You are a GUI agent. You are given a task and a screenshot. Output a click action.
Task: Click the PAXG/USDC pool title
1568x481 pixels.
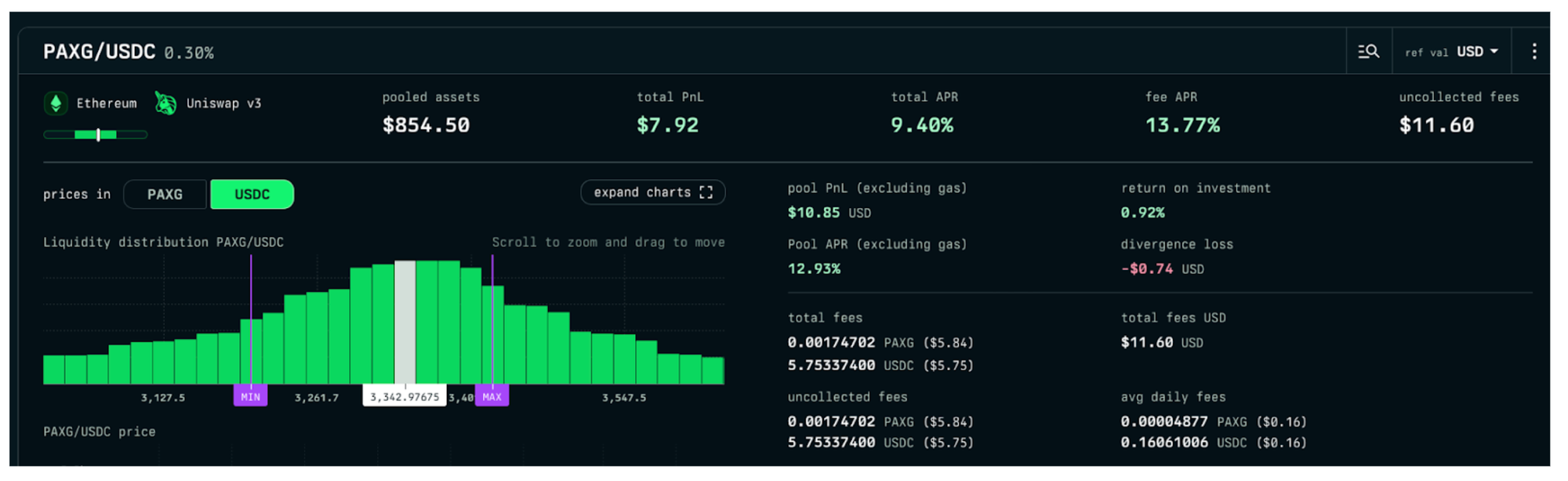[100, 52]
